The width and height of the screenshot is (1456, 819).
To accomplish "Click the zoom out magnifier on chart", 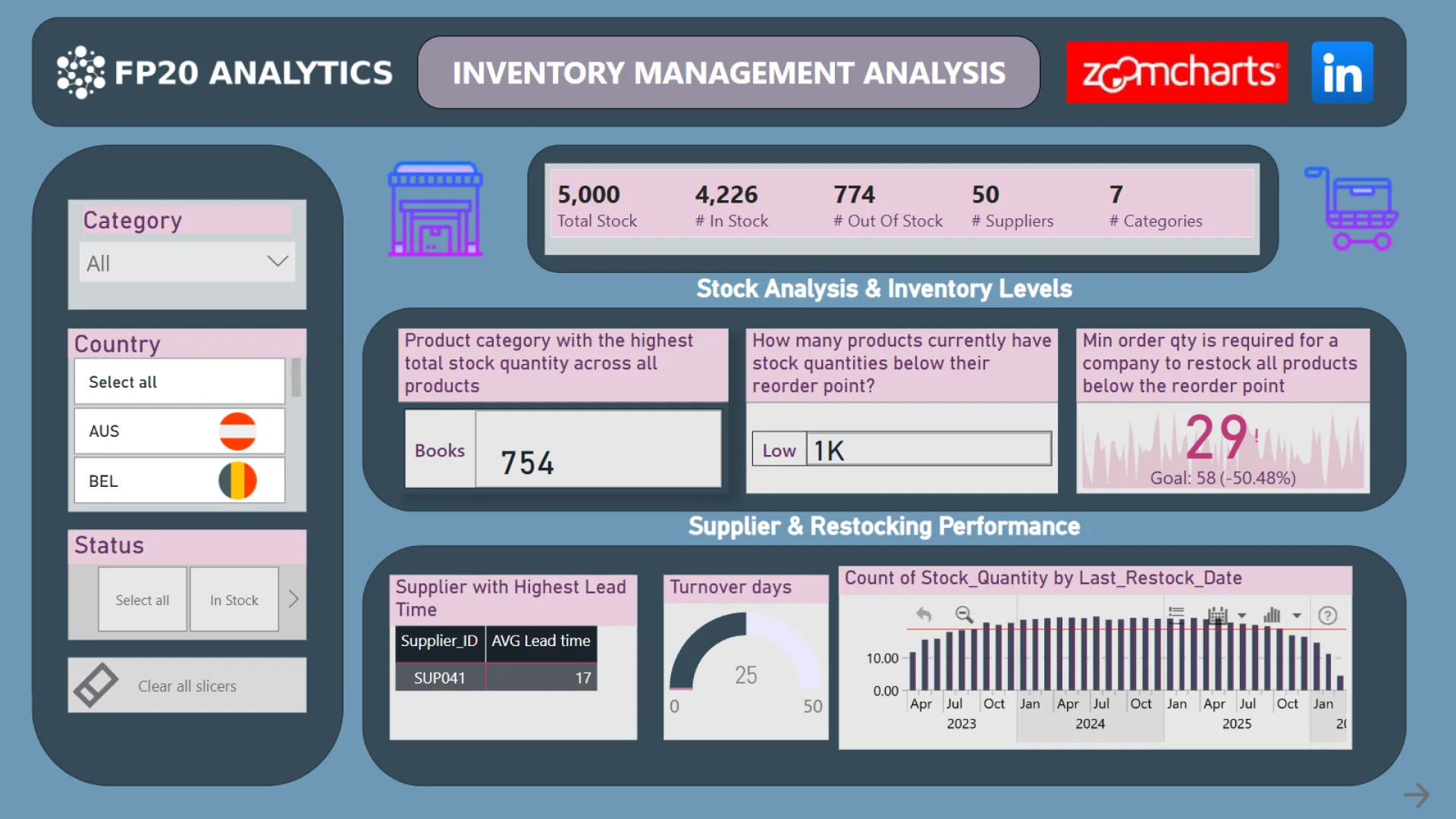I will click(x=964, y=615).
